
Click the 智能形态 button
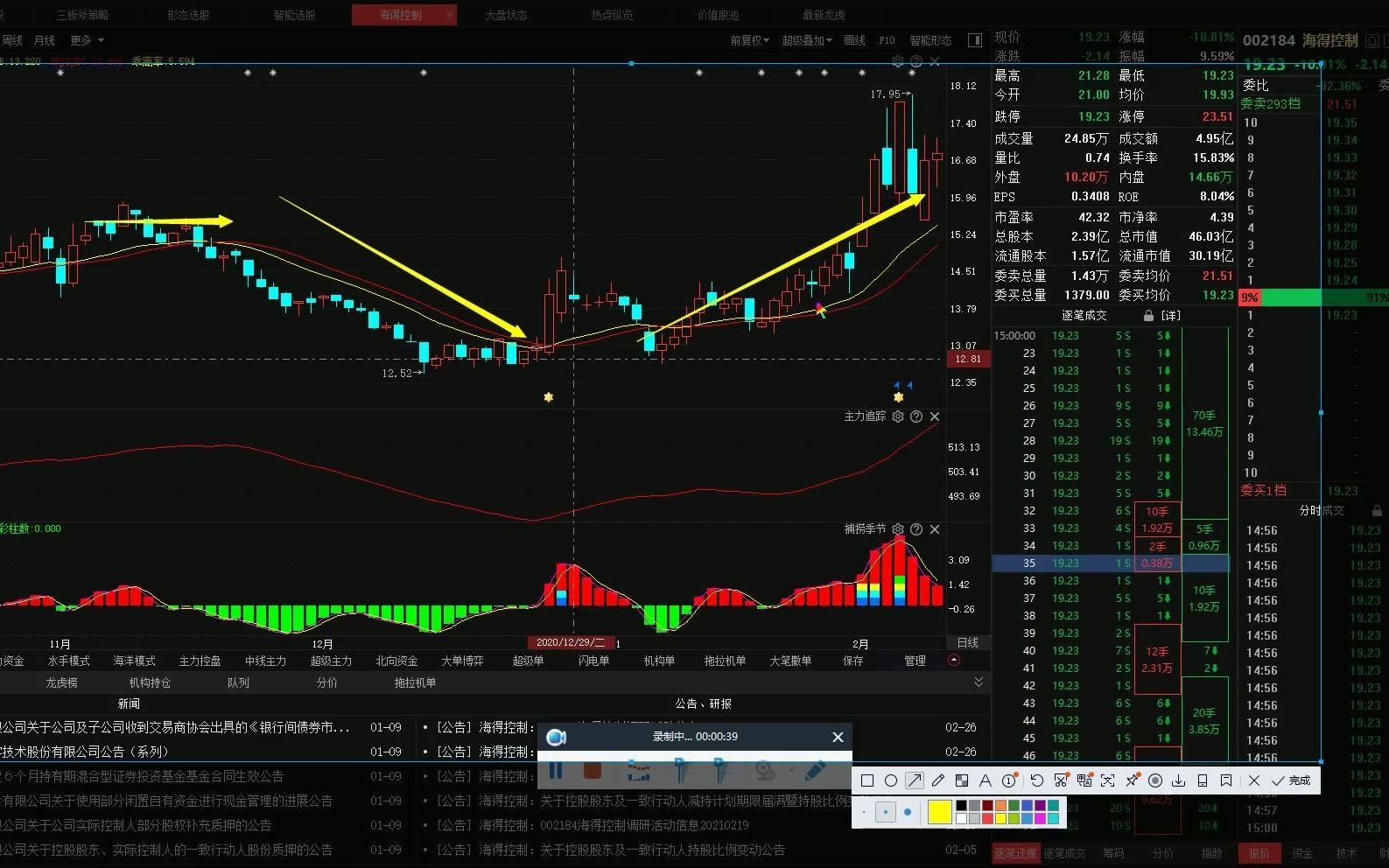click(930, 40)
